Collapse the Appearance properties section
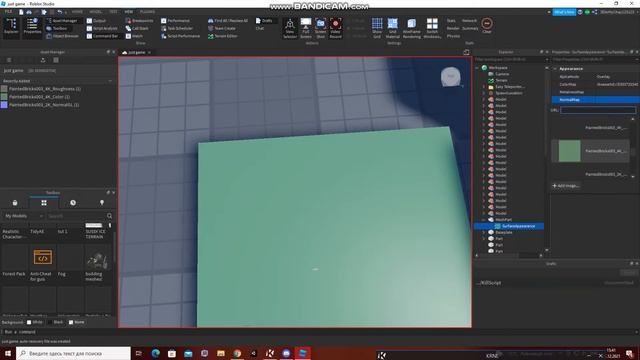640x360 pixels. 555,69
